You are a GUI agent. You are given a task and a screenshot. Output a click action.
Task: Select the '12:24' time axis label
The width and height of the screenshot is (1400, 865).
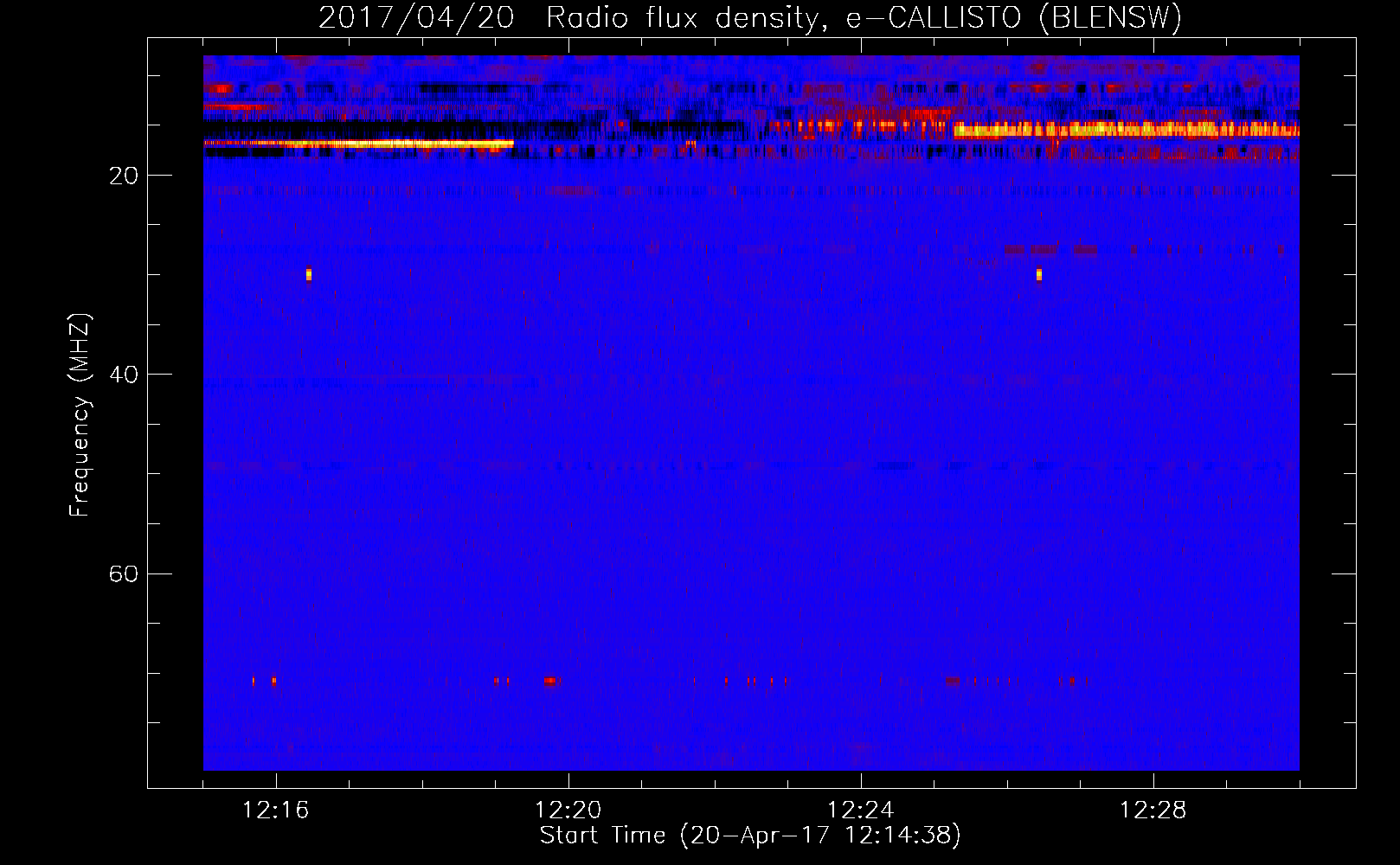click(861, 811)
